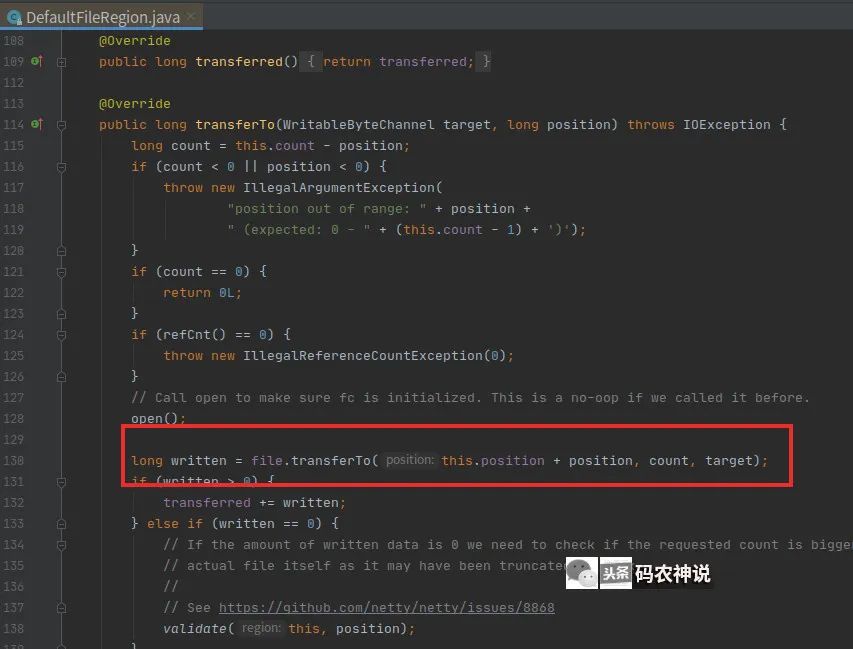
Task: Click @Override annotation on line 113
Action: pyautogui.click(x=134, y=103)
